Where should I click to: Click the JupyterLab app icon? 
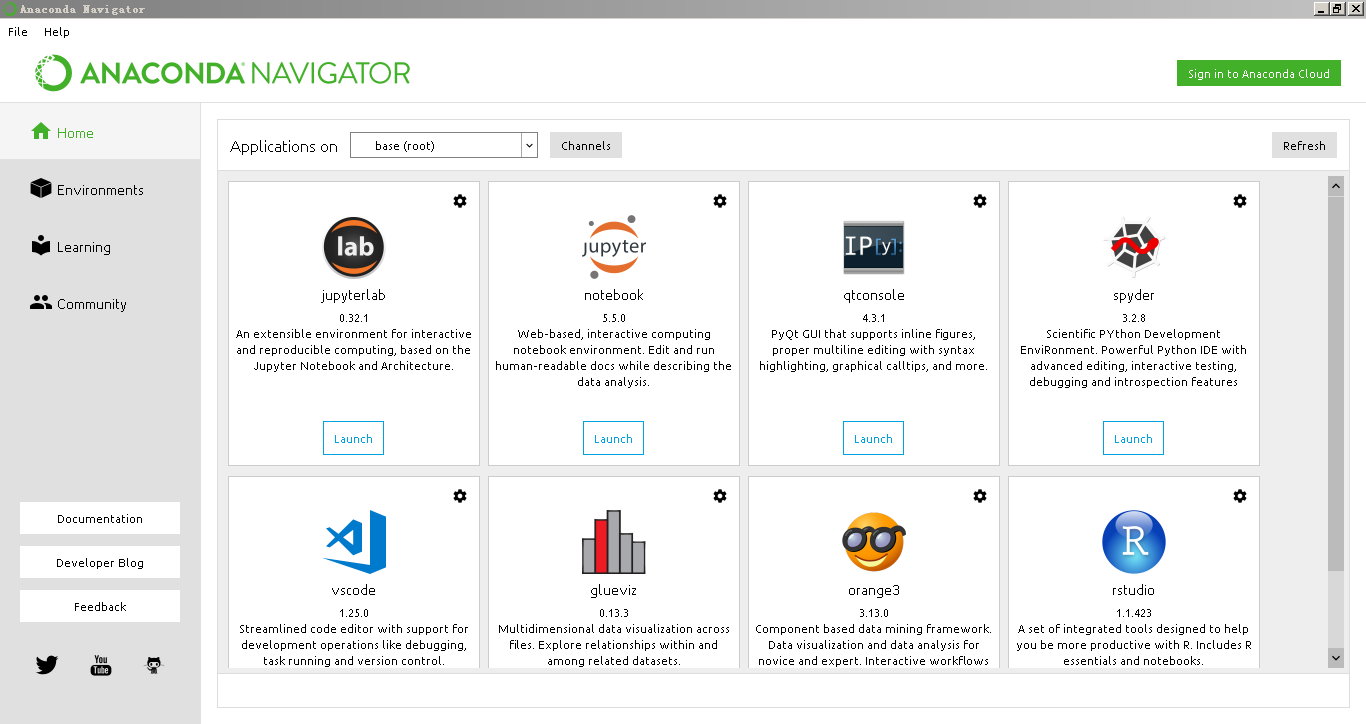[x=354, y=247]
